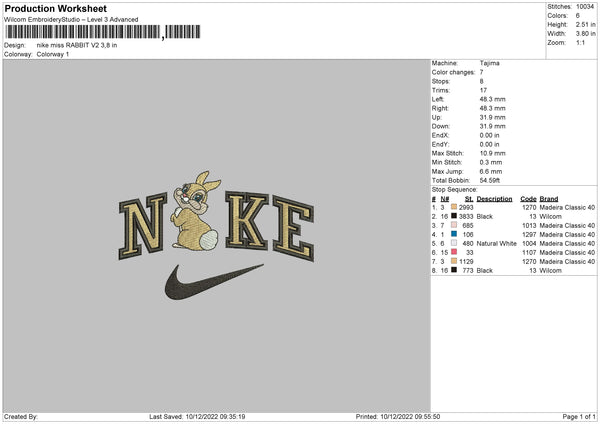Click the 'Page 1 of 1' footer text
Screen dimensions: 600x424
tap(579, 417)
